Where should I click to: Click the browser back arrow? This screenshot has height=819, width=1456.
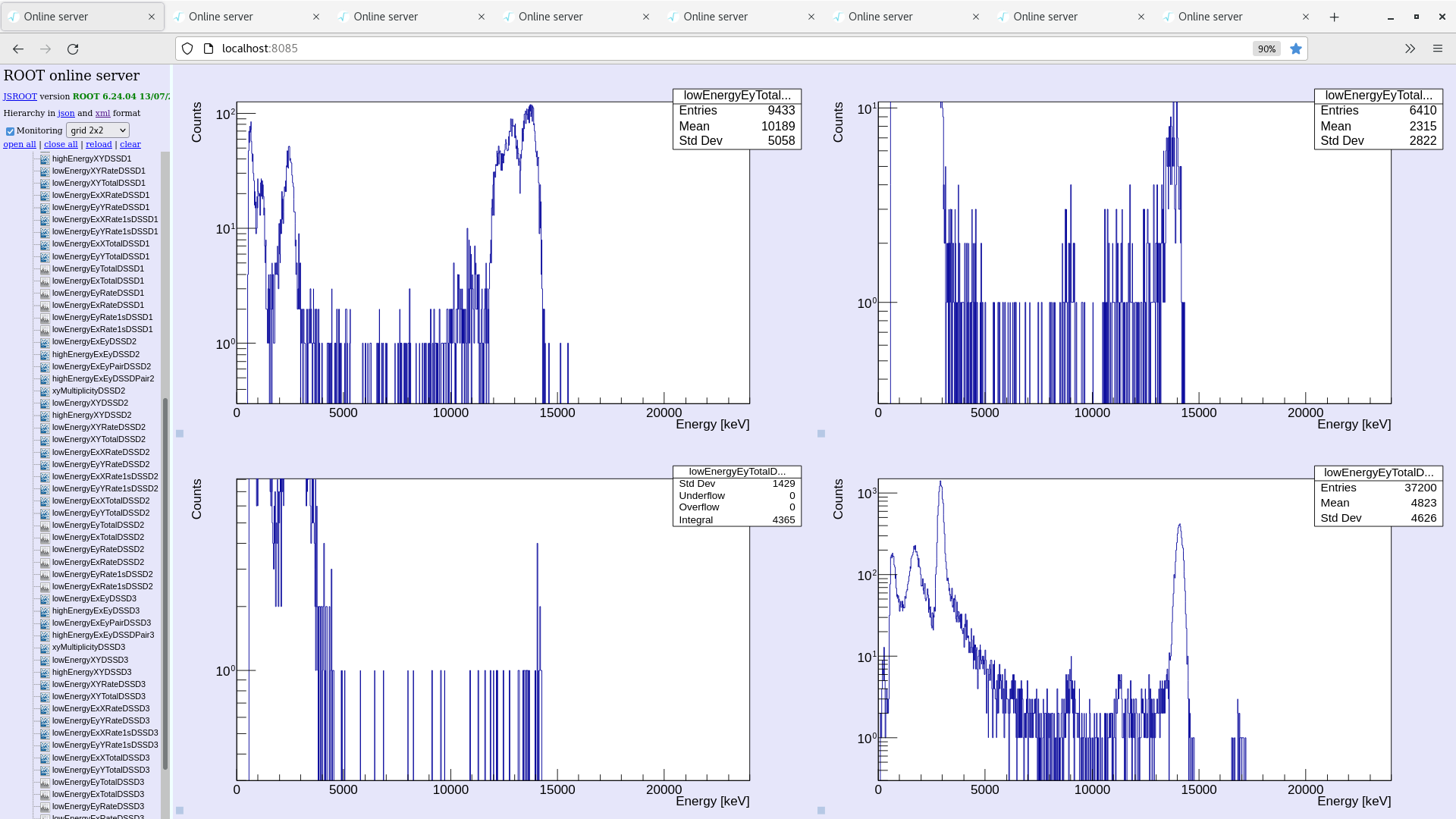click(x=18, y=49)
